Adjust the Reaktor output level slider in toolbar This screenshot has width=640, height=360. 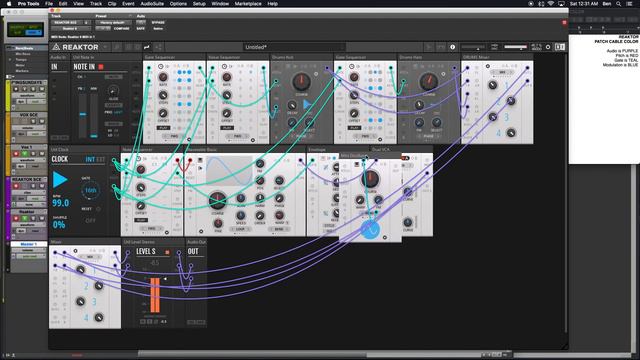point(516,47)
